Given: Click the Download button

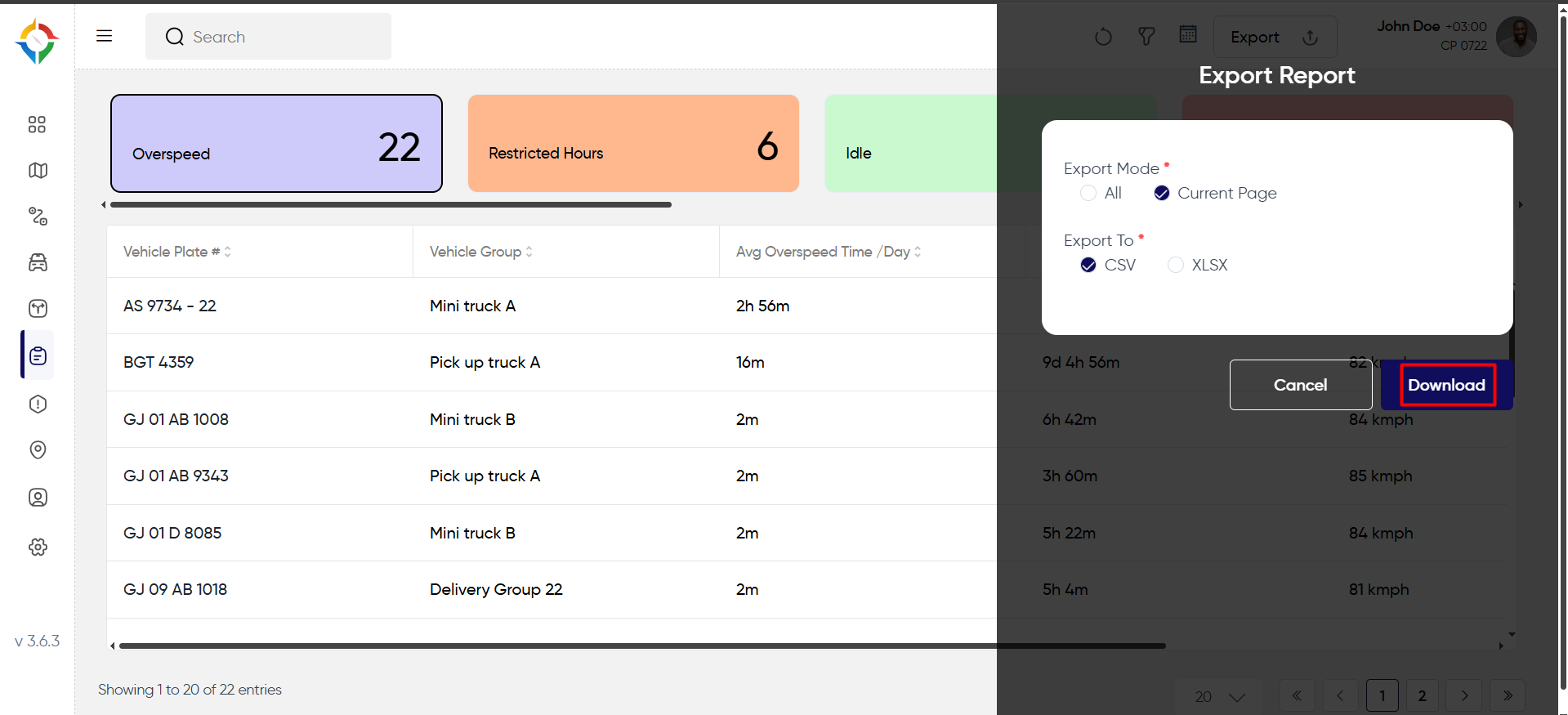Looking at the screenshot, I should pos(1446,385).
